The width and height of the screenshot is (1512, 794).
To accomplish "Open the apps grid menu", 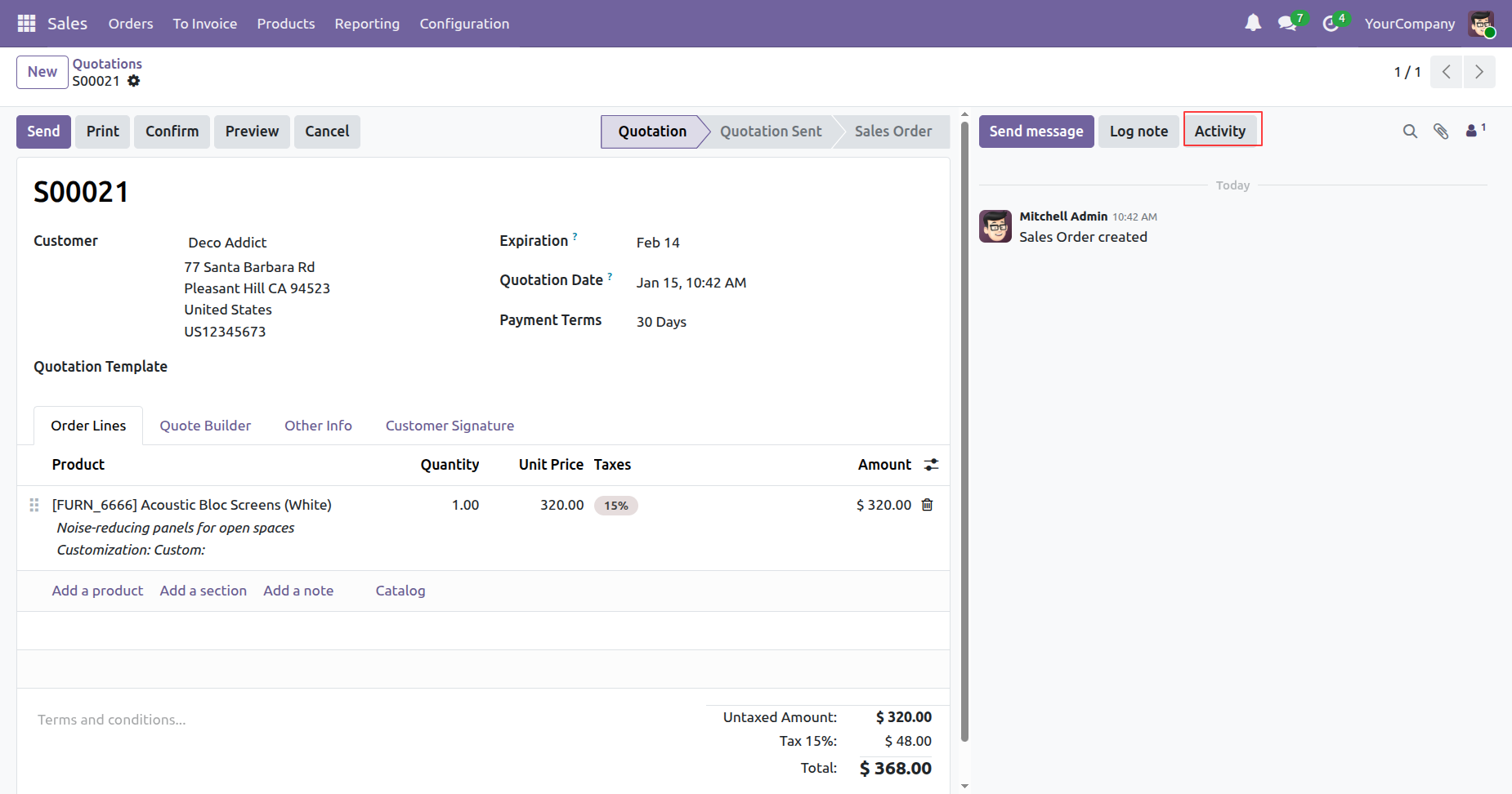I will [26, 24].
